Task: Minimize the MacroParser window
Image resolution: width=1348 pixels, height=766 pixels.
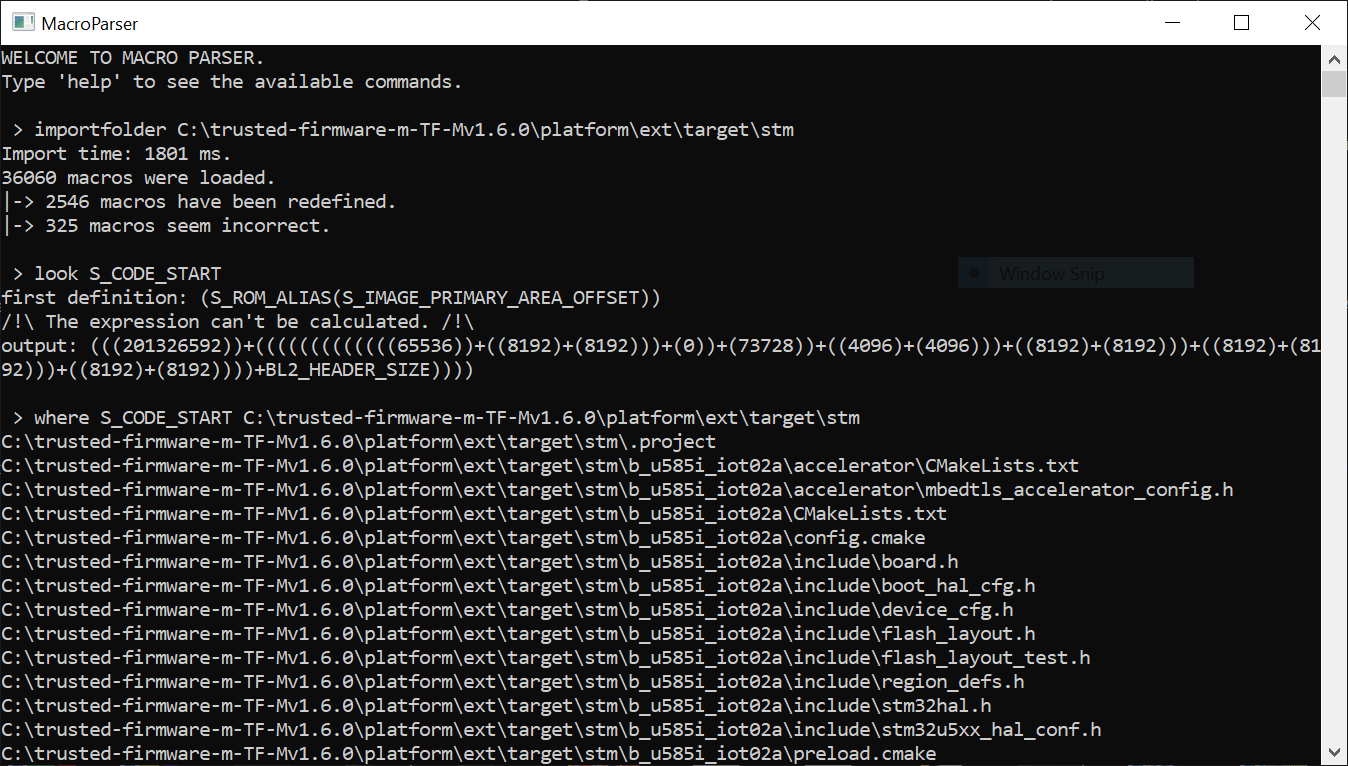Action: coord(1171,22)
